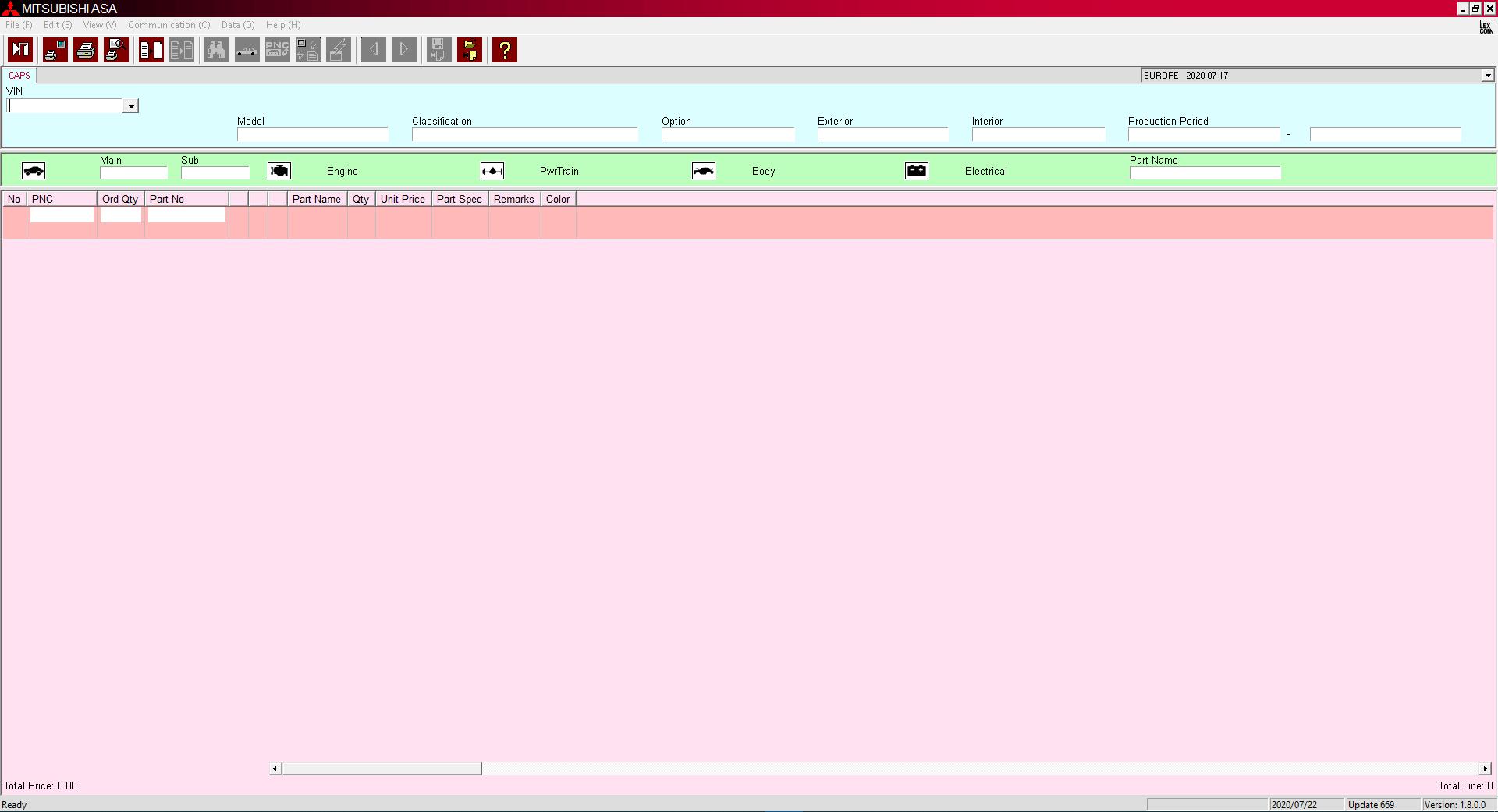This screenshot has width=1498, height=812.
Task: Click the PNC lookup toolbar icon
Action: click(278, 51)
